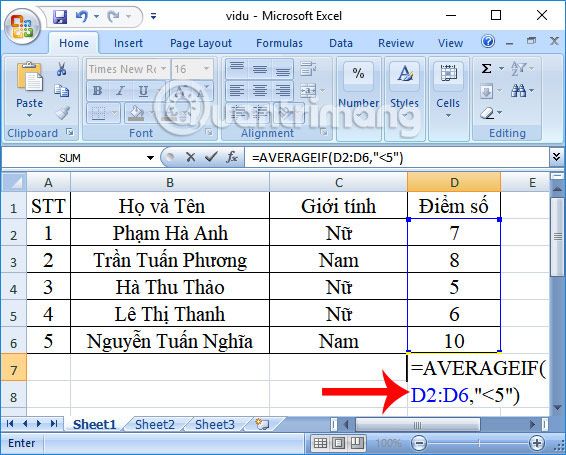The image size is (566, 455).
Task: Align text left
Action: pyautogui.click(x=237, y=91)
